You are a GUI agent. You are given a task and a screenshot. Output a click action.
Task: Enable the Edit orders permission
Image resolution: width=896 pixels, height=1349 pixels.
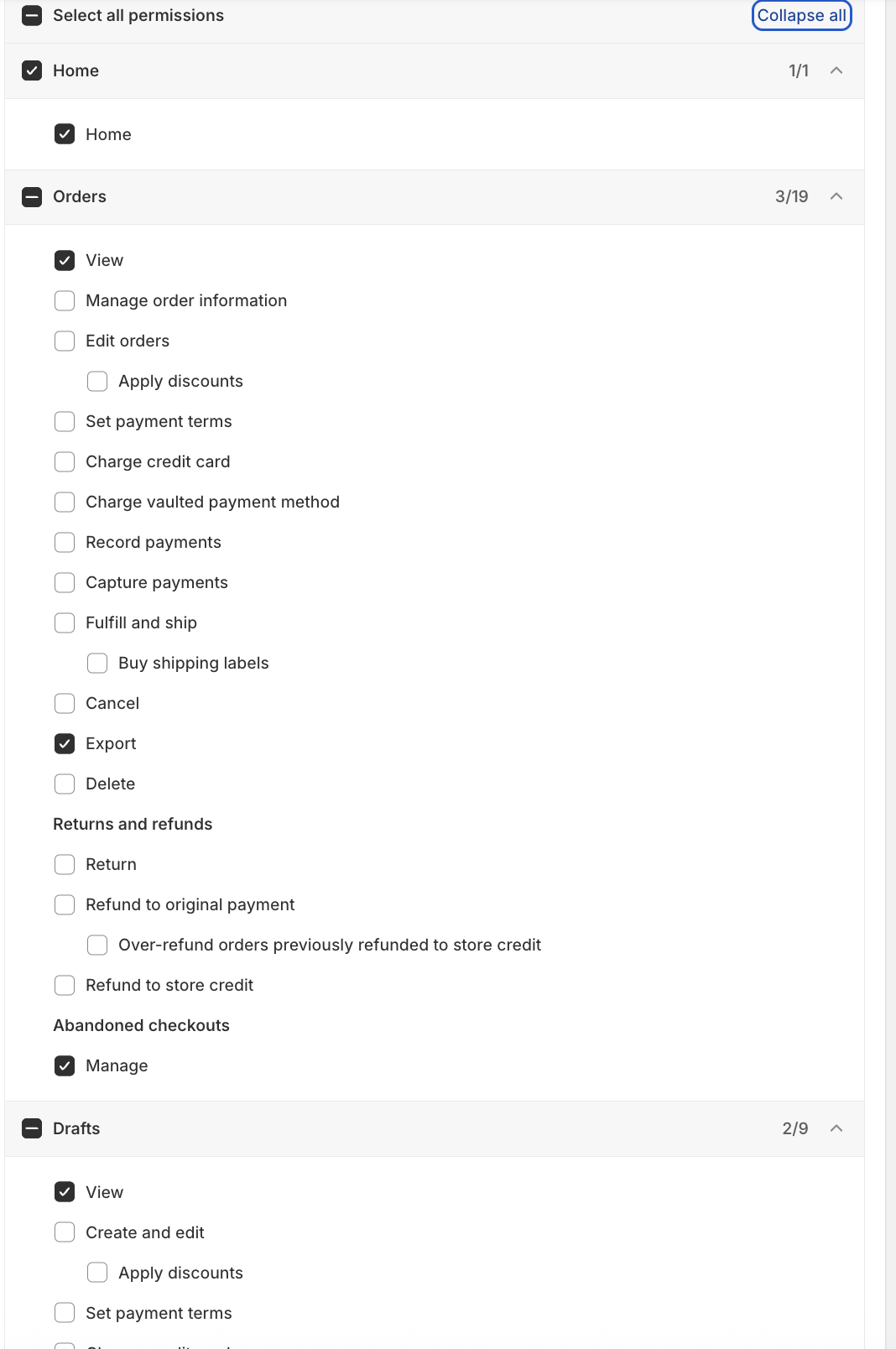(65, 341)
